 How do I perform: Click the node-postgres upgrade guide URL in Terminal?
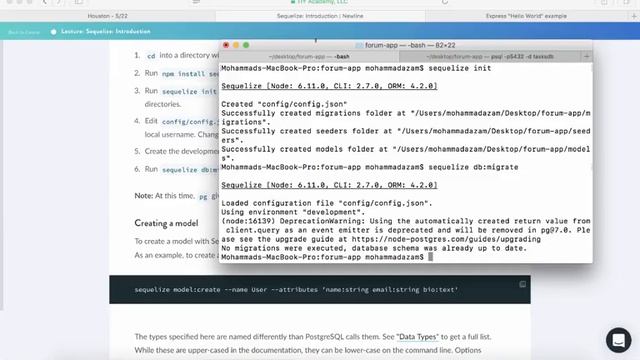tap(446, 239)
